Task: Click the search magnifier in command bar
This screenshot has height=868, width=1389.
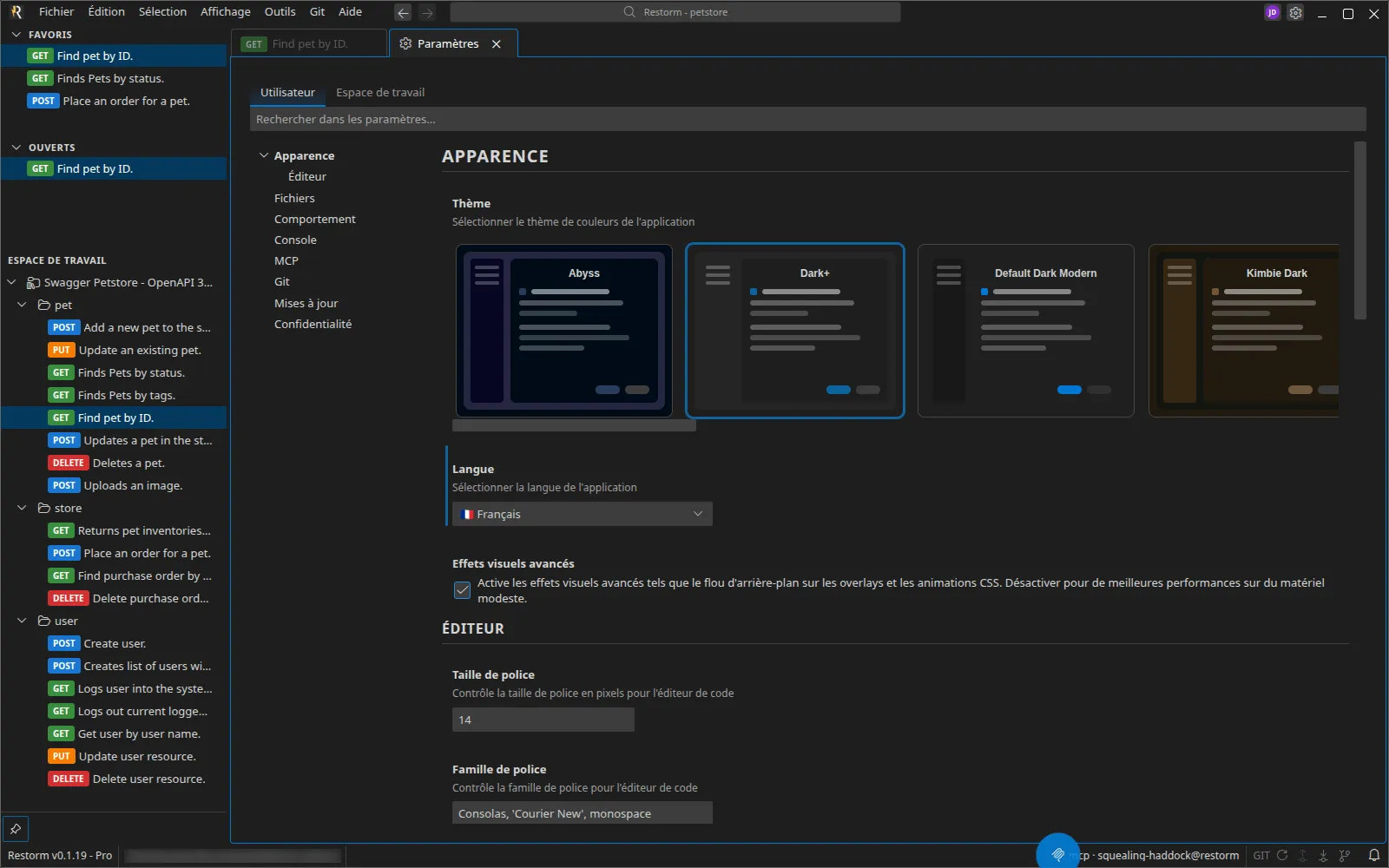Action: pos(629,12)
